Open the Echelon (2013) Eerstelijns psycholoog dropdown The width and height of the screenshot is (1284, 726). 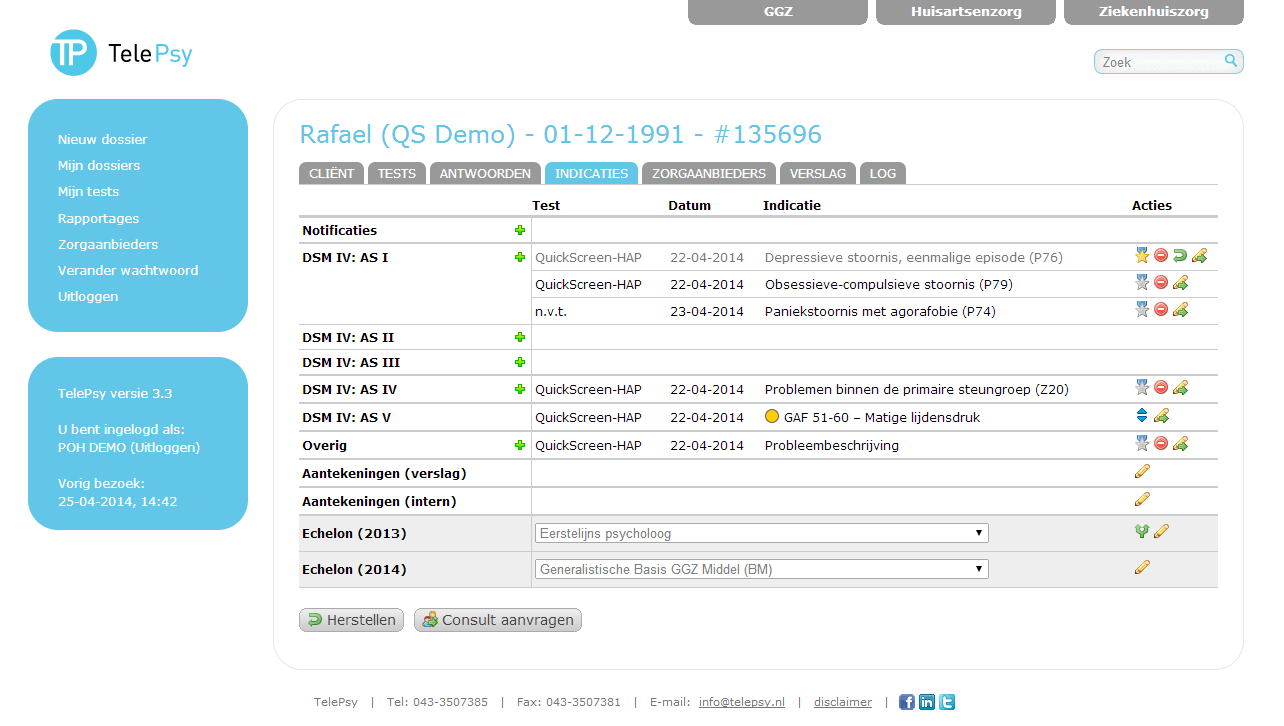click(761, 533)
